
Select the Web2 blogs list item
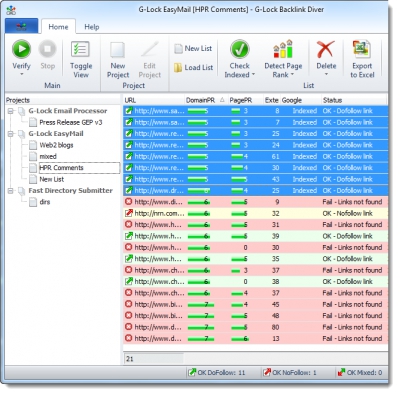56,145
